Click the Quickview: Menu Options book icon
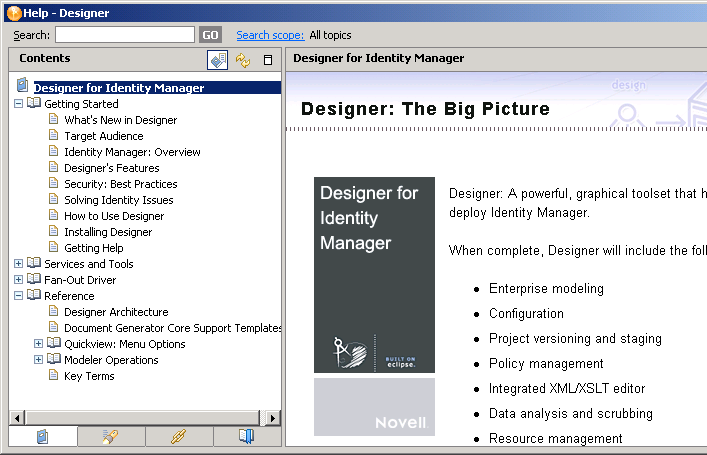This screenshot has height=455, width=707. click(x=54, y=343)
